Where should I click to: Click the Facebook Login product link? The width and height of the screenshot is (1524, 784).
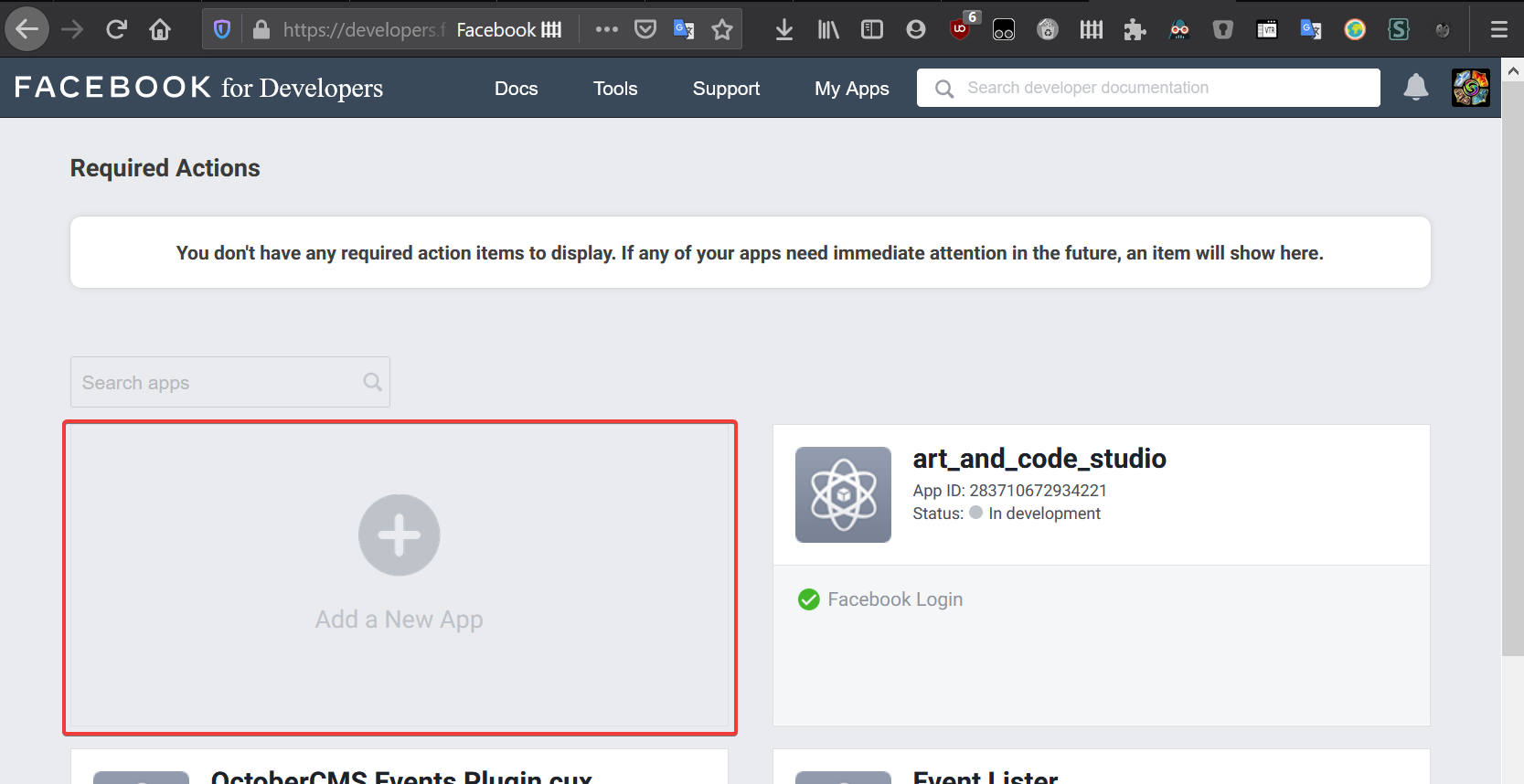[x=895, y=599]
